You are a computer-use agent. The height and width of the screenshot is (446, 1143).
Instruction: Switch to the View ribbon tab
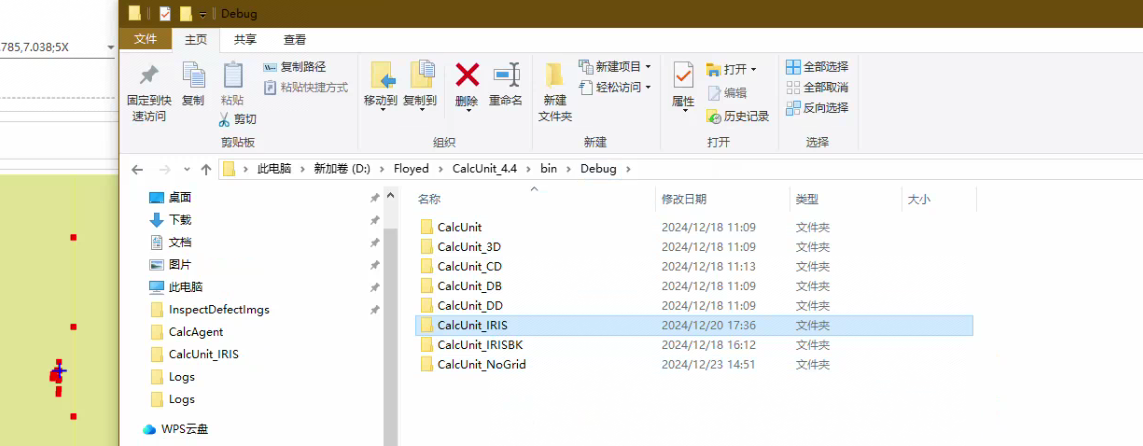(295, 39)
